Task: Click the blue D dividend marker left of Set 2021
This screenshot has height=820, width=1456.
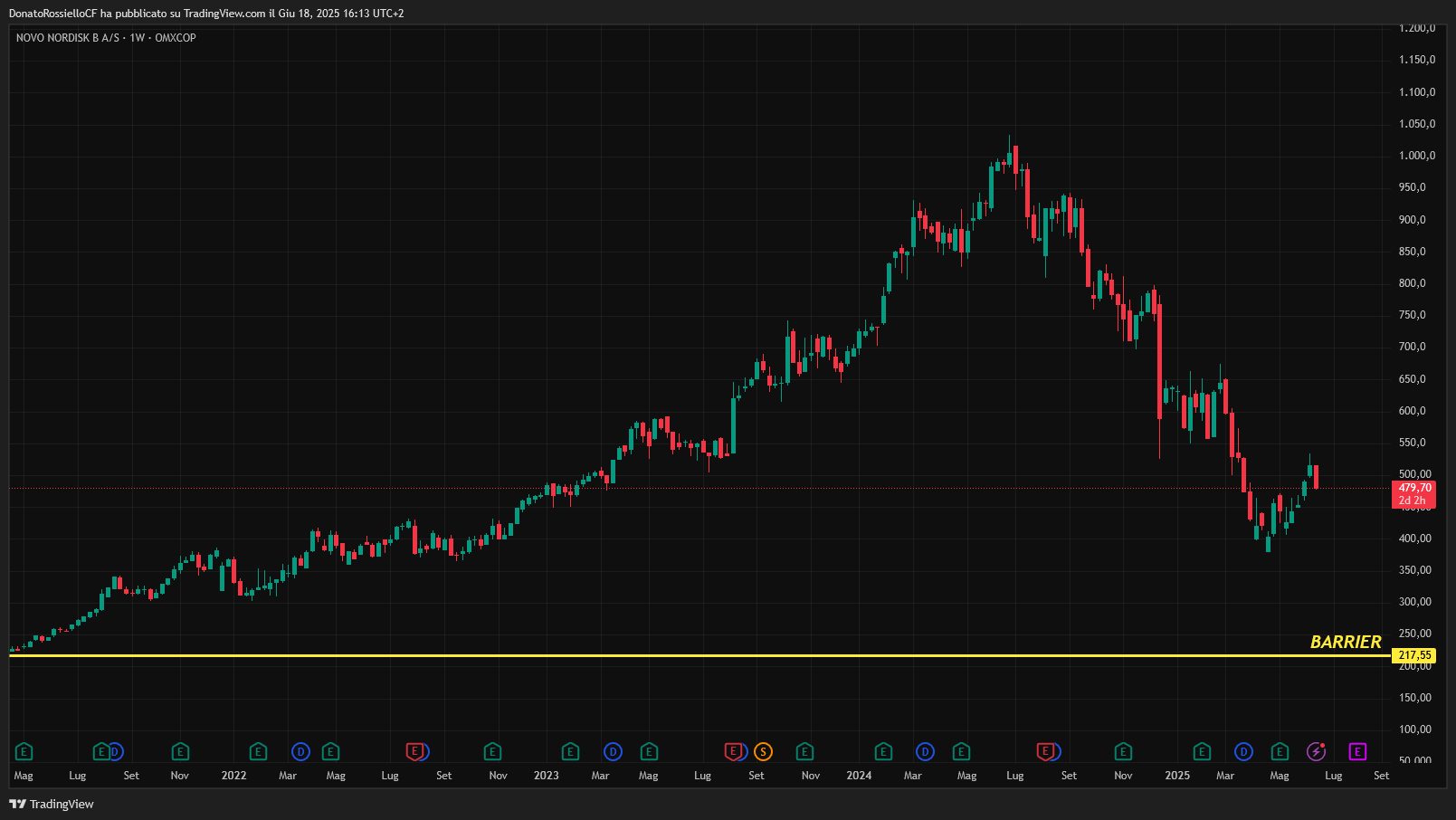Action: (x=115, y=751)
